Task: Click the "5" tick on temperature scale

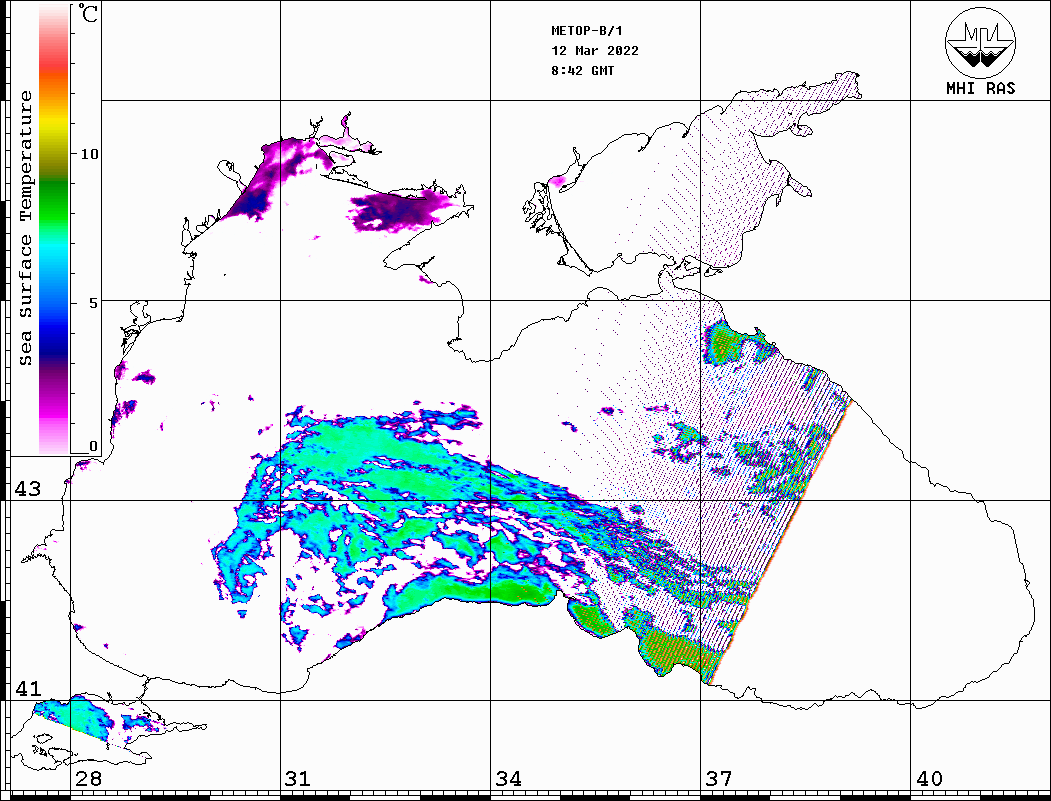Action: click(93, 303)
